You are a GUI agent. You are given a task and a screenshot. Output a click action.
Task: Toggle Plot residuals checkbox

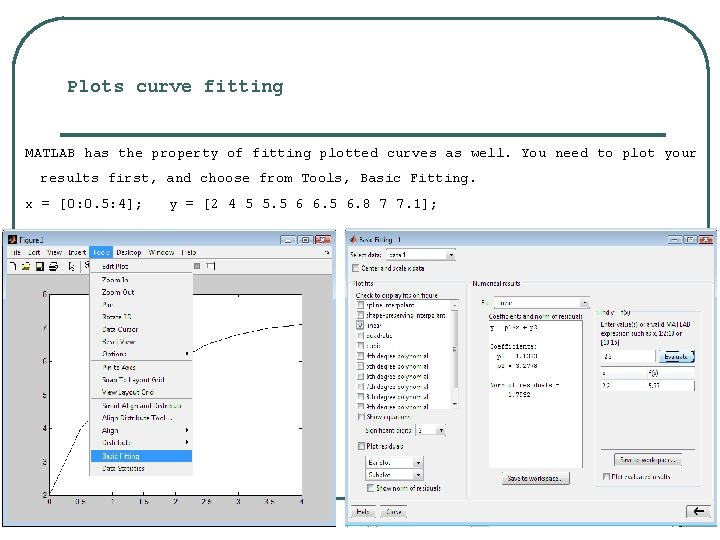point(361,446)
